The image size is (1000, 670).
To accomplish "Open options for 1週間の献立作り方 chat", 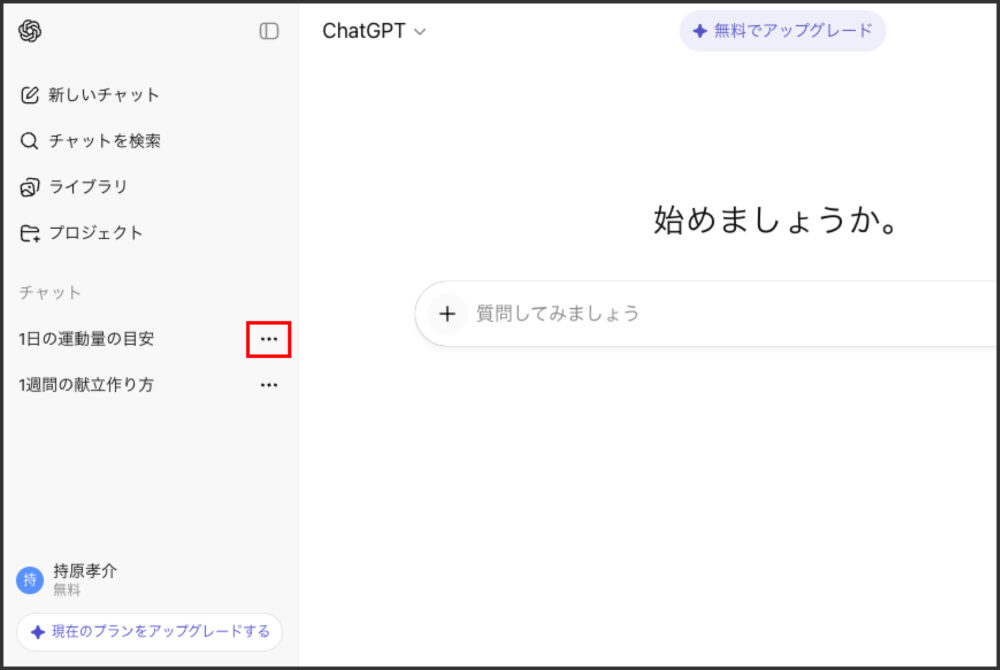I will [x=268, y=385].
